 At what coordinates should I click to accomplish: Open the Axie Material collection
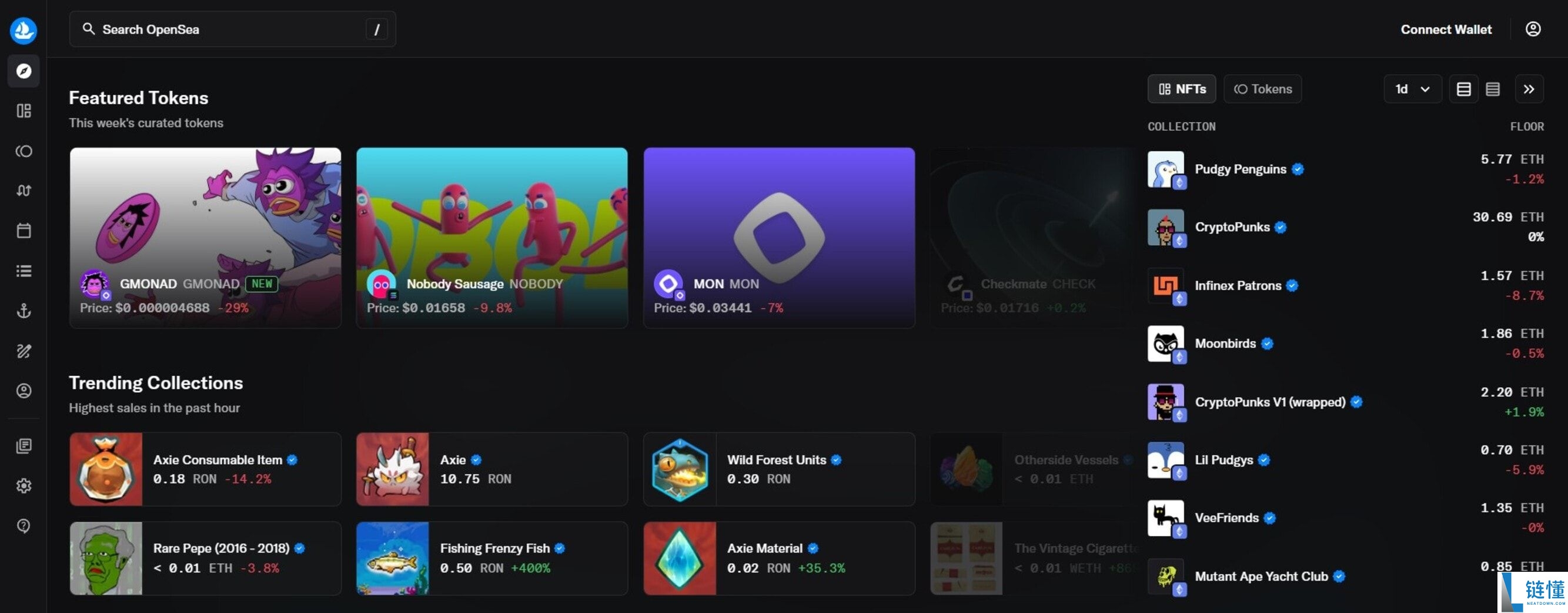(x=779, y=558)
